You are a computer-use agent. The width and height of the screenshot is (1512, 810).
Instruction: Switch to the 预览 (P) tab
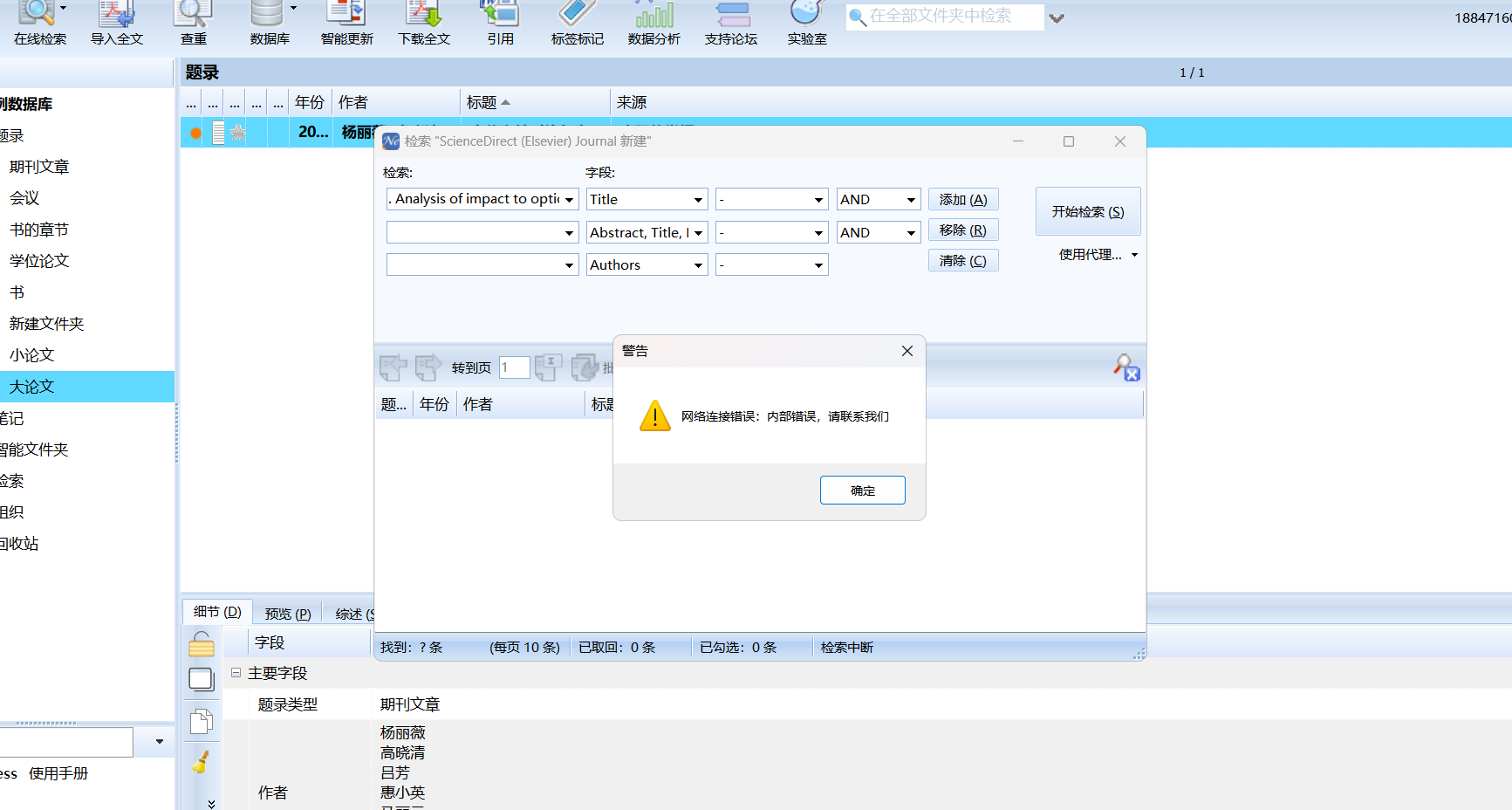click(x=288, y=614)
